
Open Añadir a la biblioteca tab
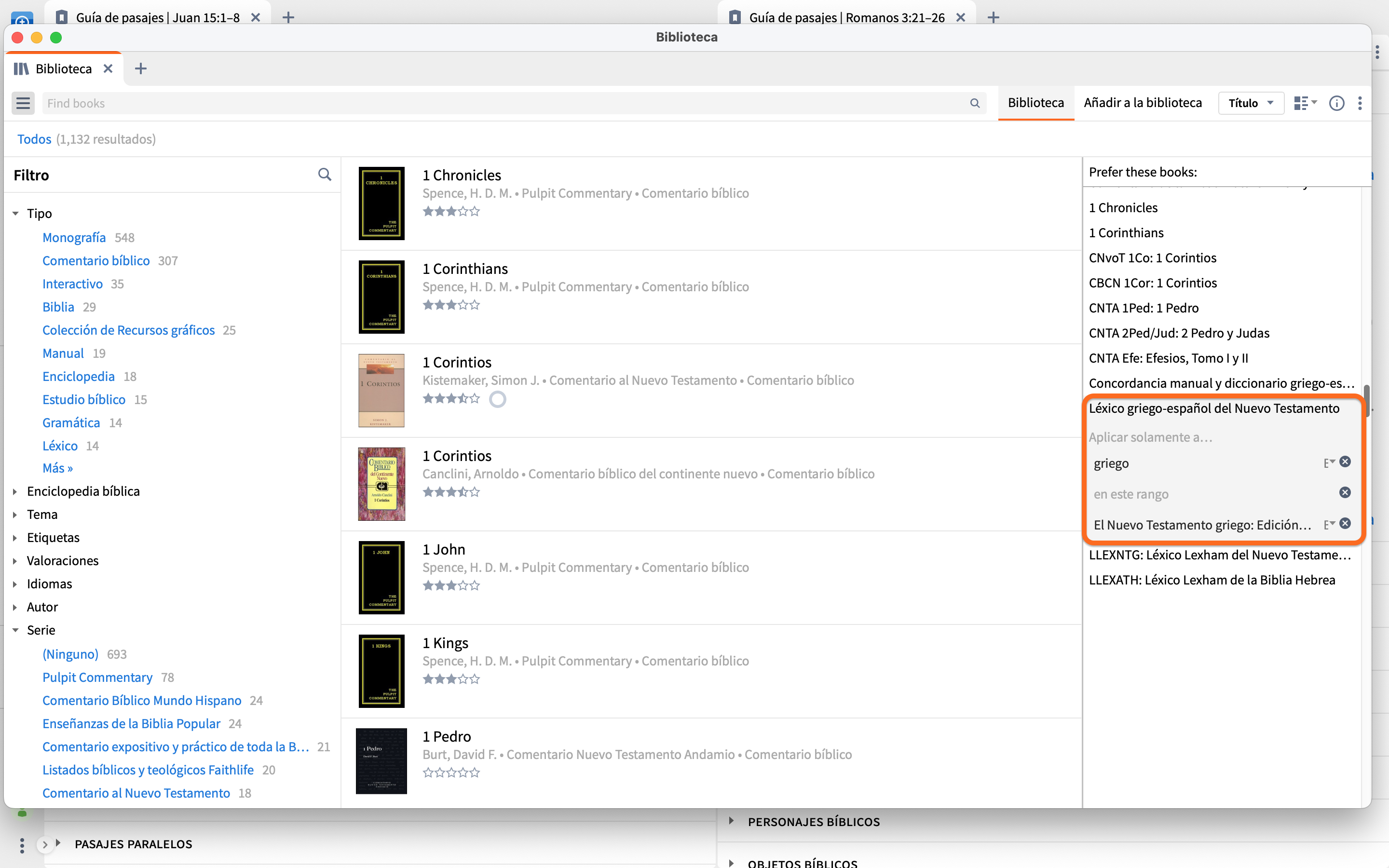click(1142, 103)
